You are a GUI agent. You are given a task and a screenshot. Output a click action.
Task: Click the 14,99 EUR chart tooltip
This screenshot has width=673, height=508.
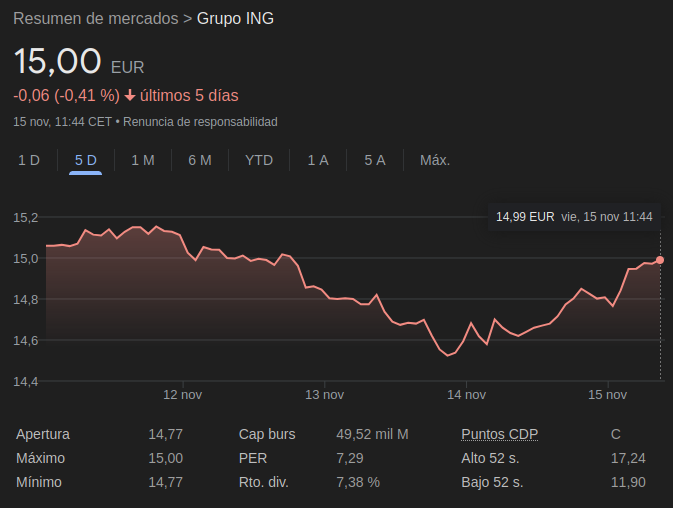(574, 217)
